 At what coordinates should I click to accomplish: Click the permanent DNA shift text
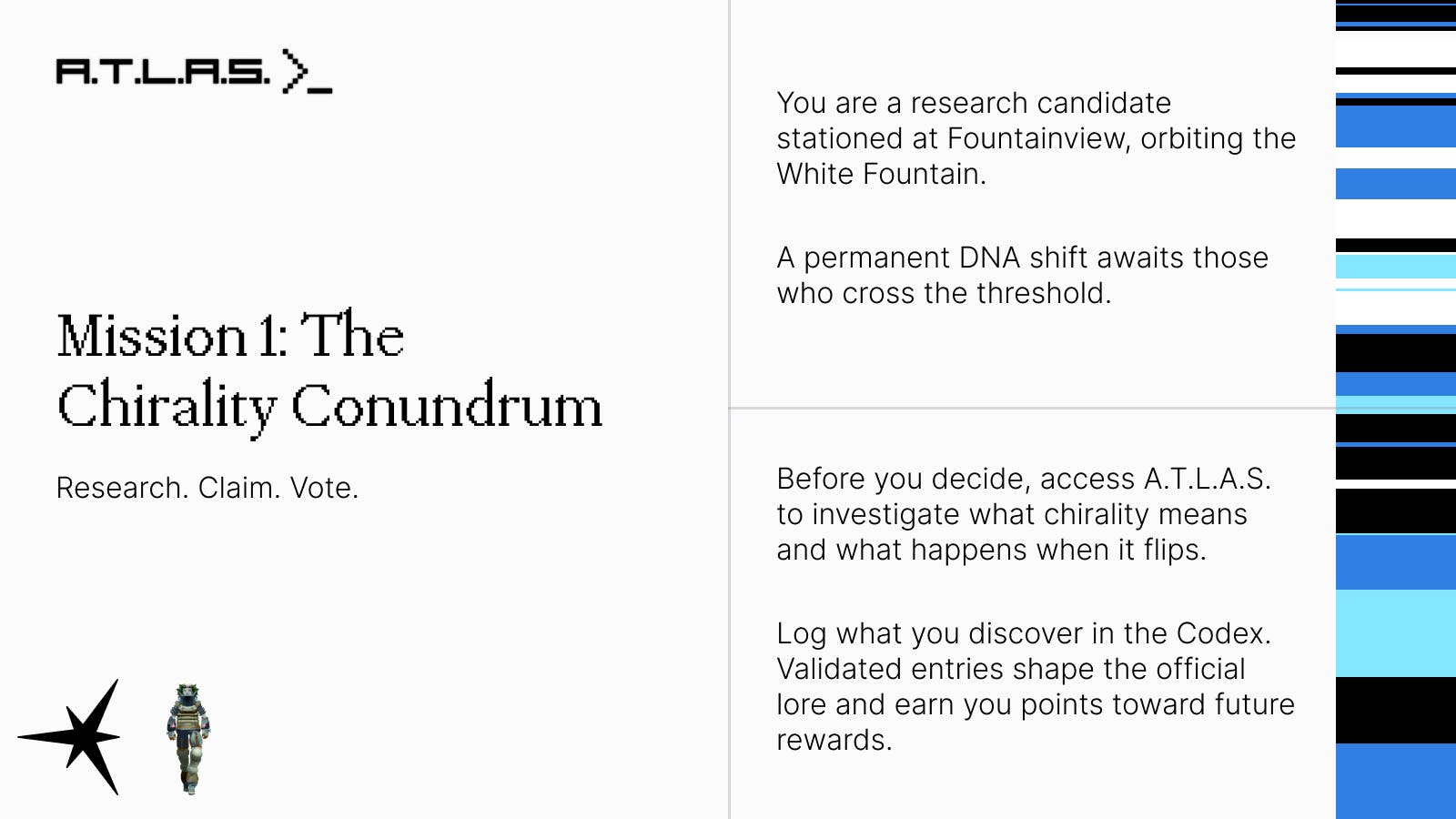tap(1022, 275)
